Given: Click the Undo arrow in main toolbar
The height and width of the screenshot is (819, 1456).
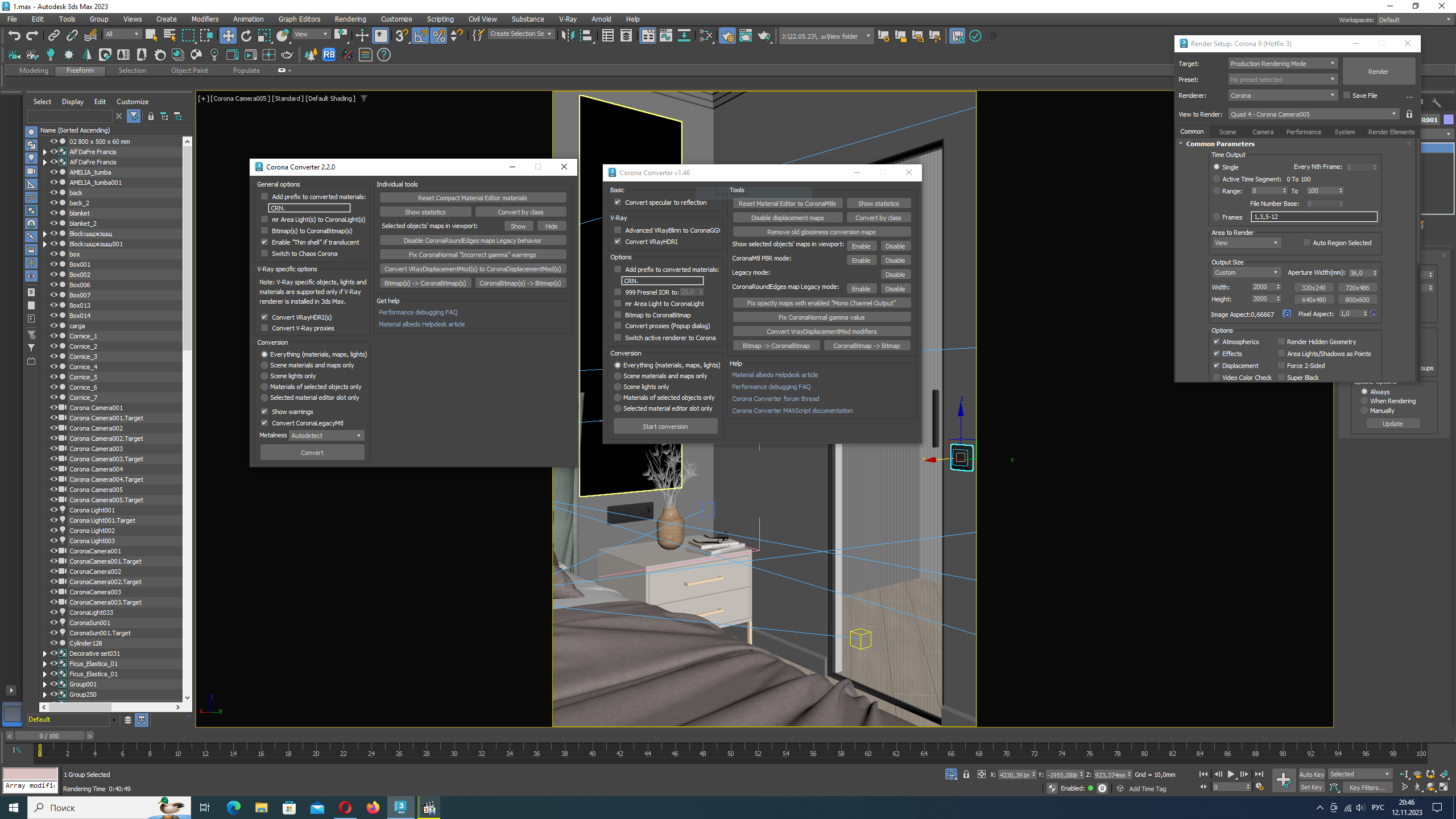Looking at the screenshot, I should pyautogui.click(x=14, y=36).
